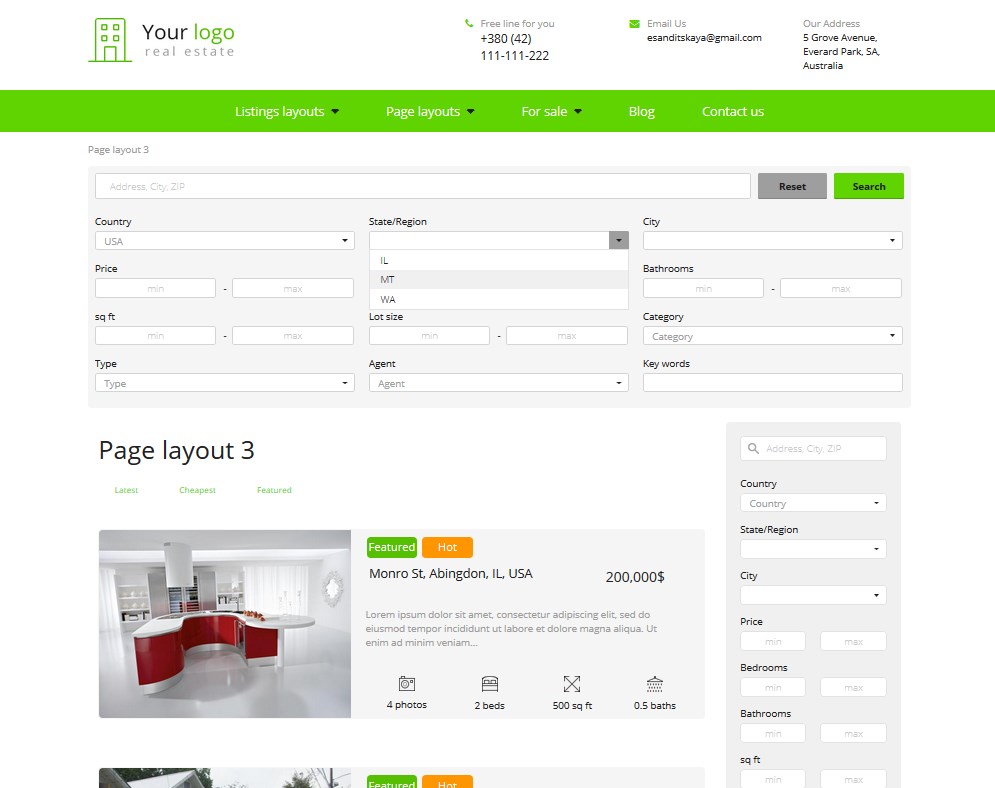Click sidebar Bathrooms min field
The height and width of the screenshot is (788, 995).
click(x=773, y=733)
